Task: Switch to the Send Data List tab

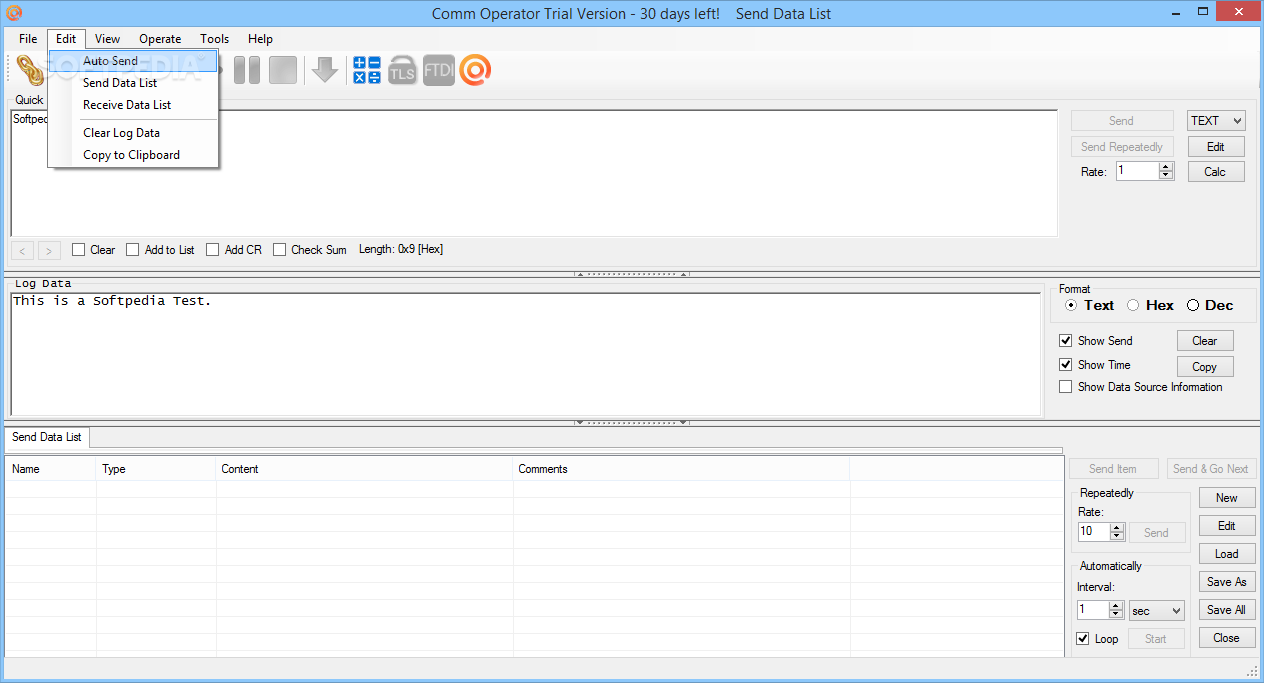Action: click(47, 437)
